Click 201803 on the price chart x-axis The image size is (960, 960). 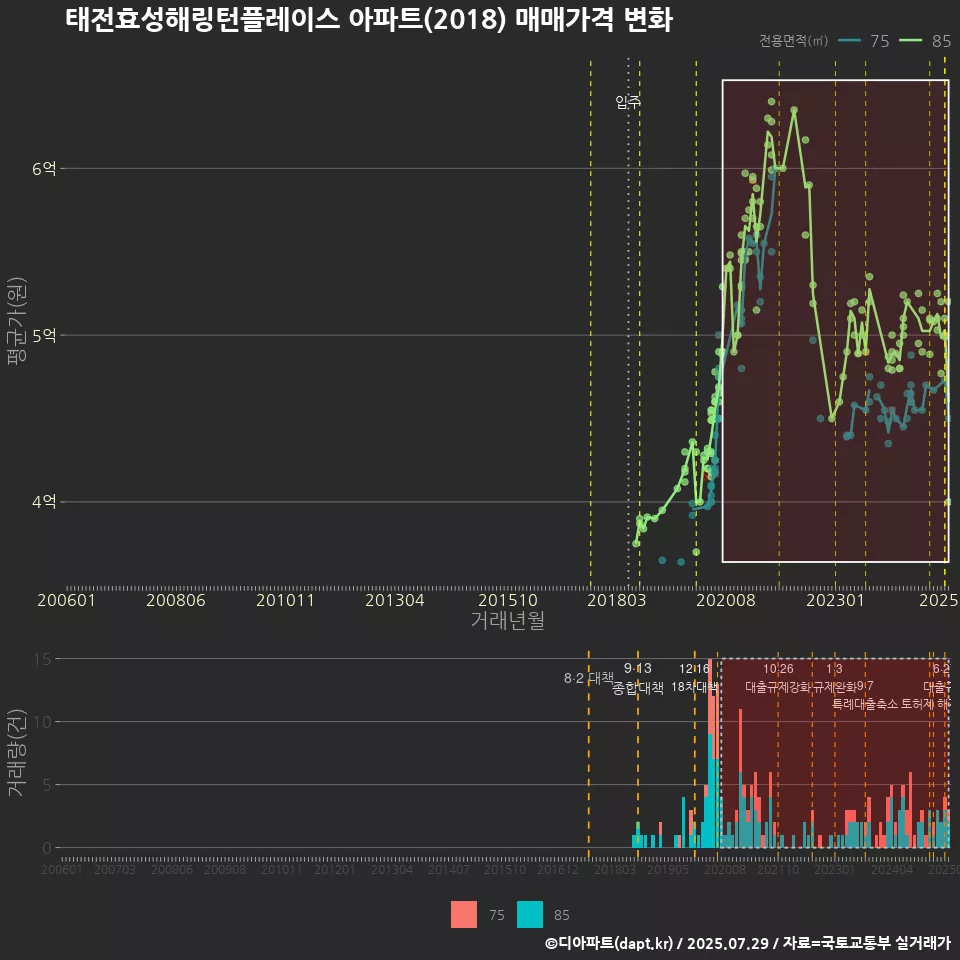617,600
